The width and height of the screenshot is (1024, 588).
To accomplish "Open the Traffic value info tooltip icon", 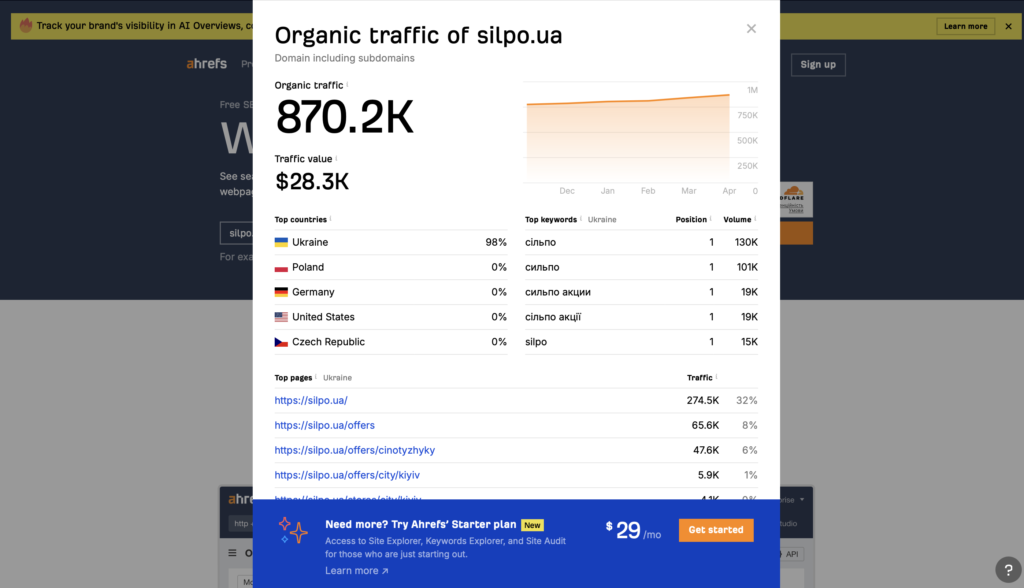I will pos(337,158).
